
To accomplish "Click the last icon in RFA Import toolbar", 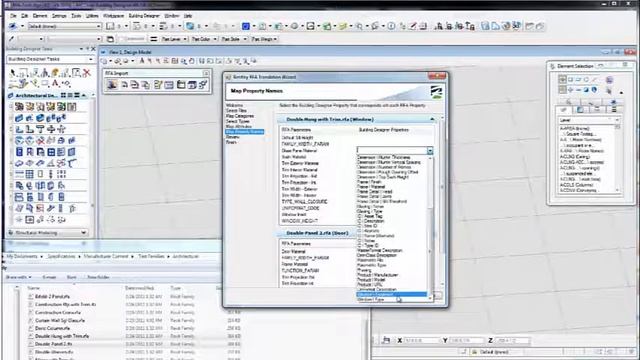I will coord(202,84).
